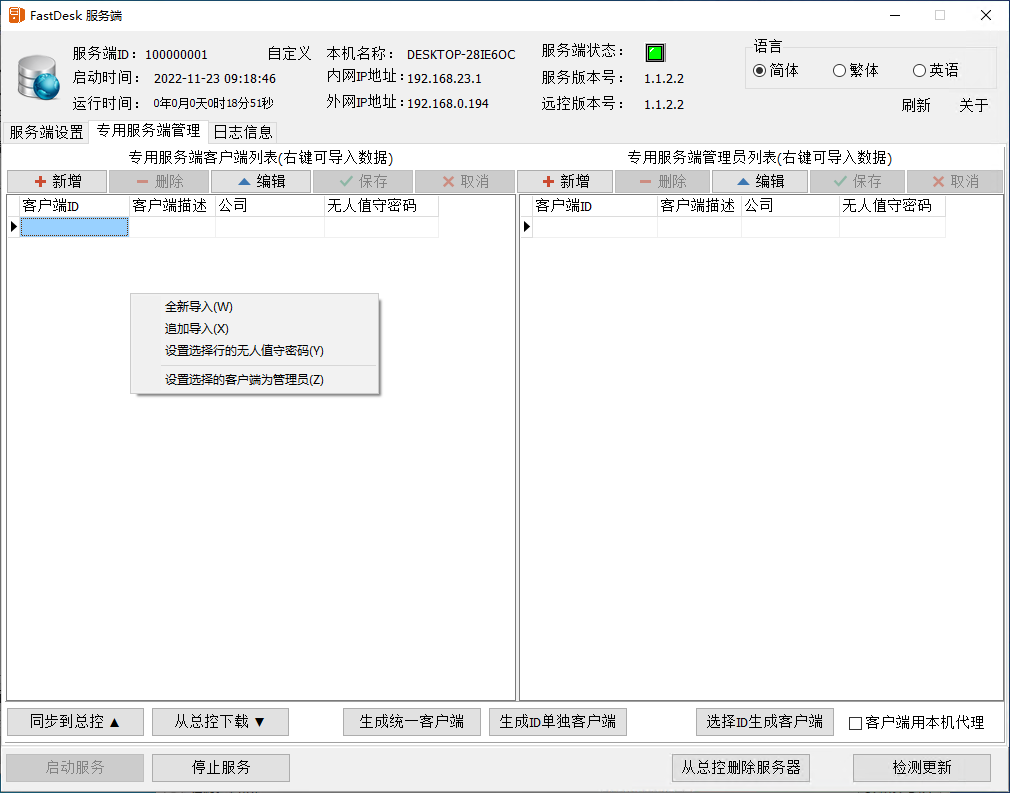The height and width of the screenshot is (793, 1010).
Task: Click the 刷新 refresh link
Action: pos(915,105)
